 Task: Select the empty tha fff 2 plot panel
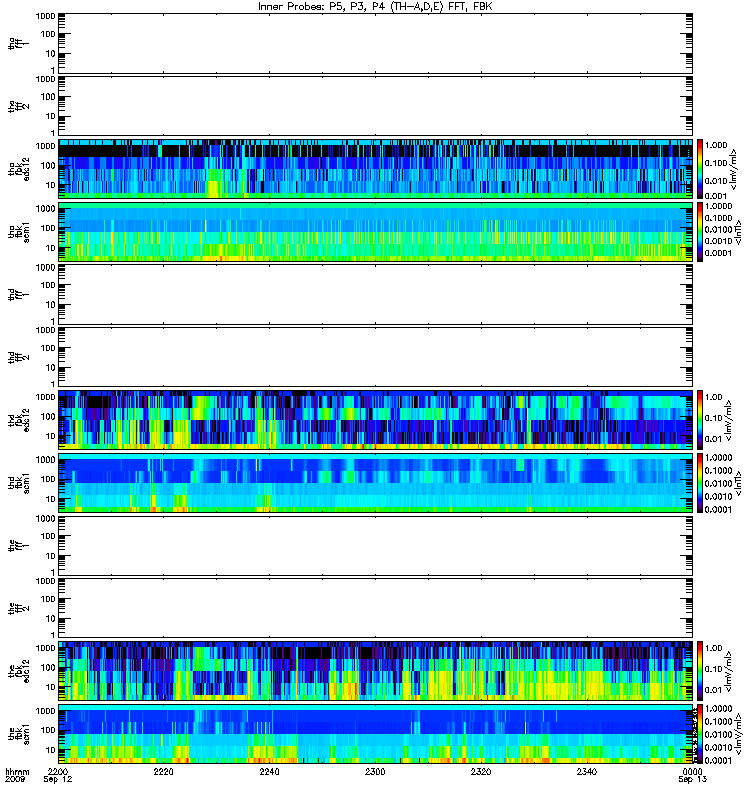pos(376,106)
